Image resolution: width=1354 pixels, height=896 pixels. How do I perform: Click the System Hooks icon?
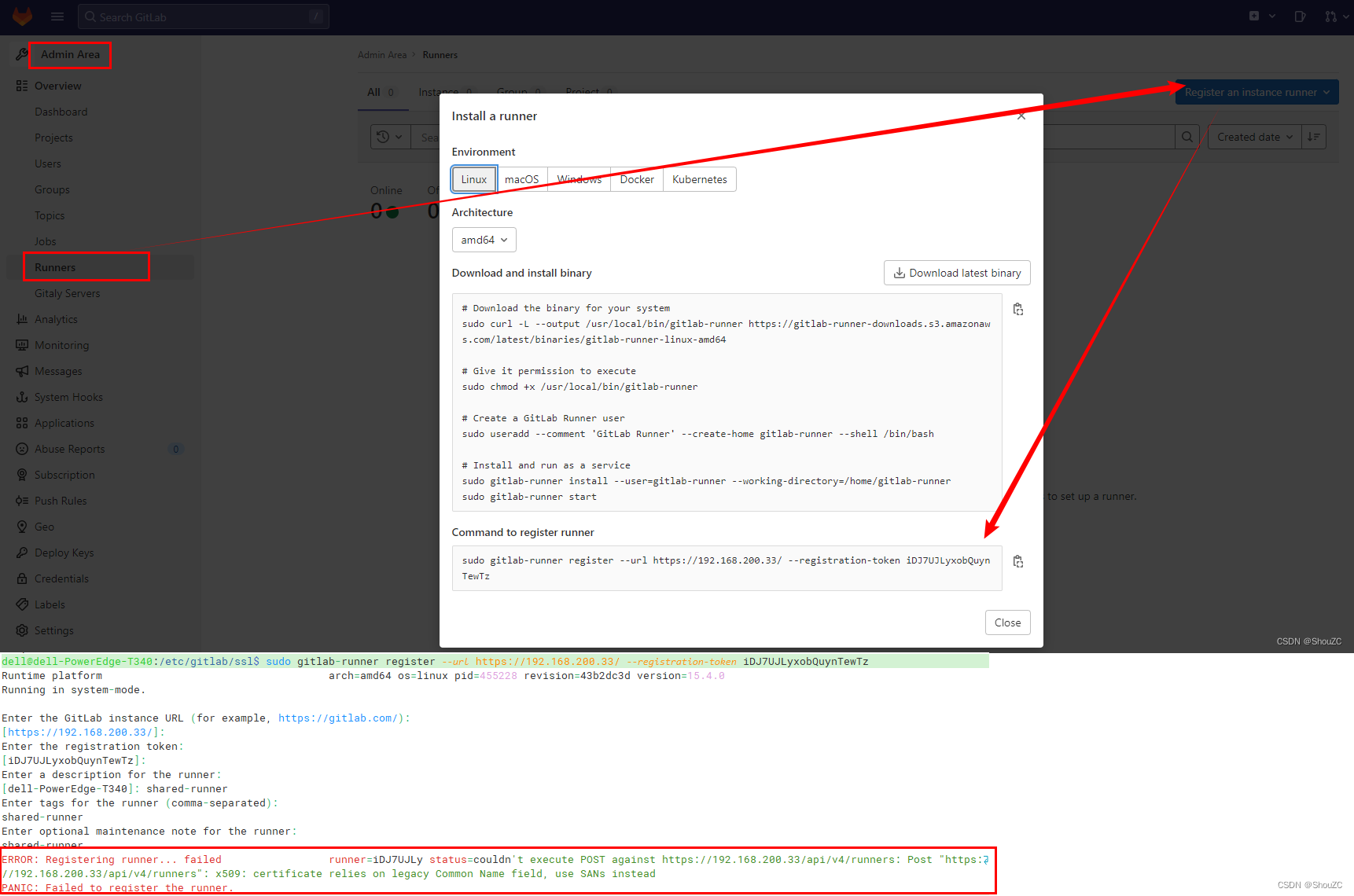tap(22, 397)
